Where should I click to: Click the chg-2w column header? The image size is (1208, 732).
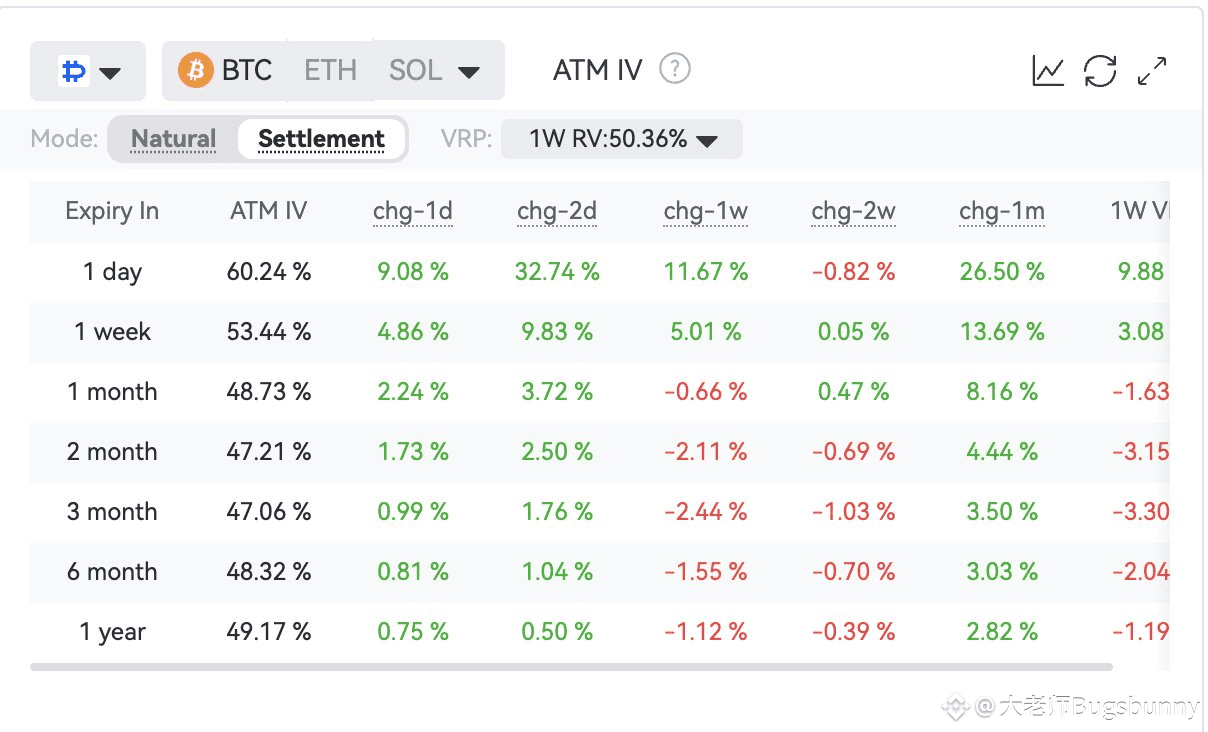click(x=853, y=211)
